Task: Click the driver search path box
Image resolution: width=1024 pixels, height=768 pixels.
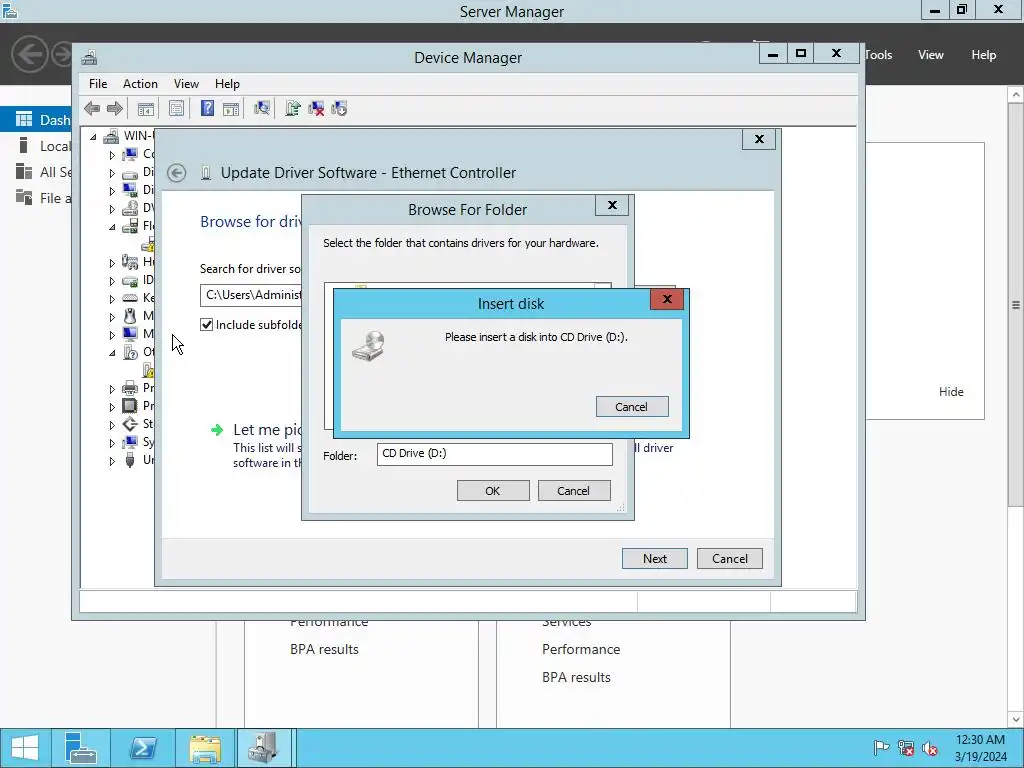Action: coord(251,295)
